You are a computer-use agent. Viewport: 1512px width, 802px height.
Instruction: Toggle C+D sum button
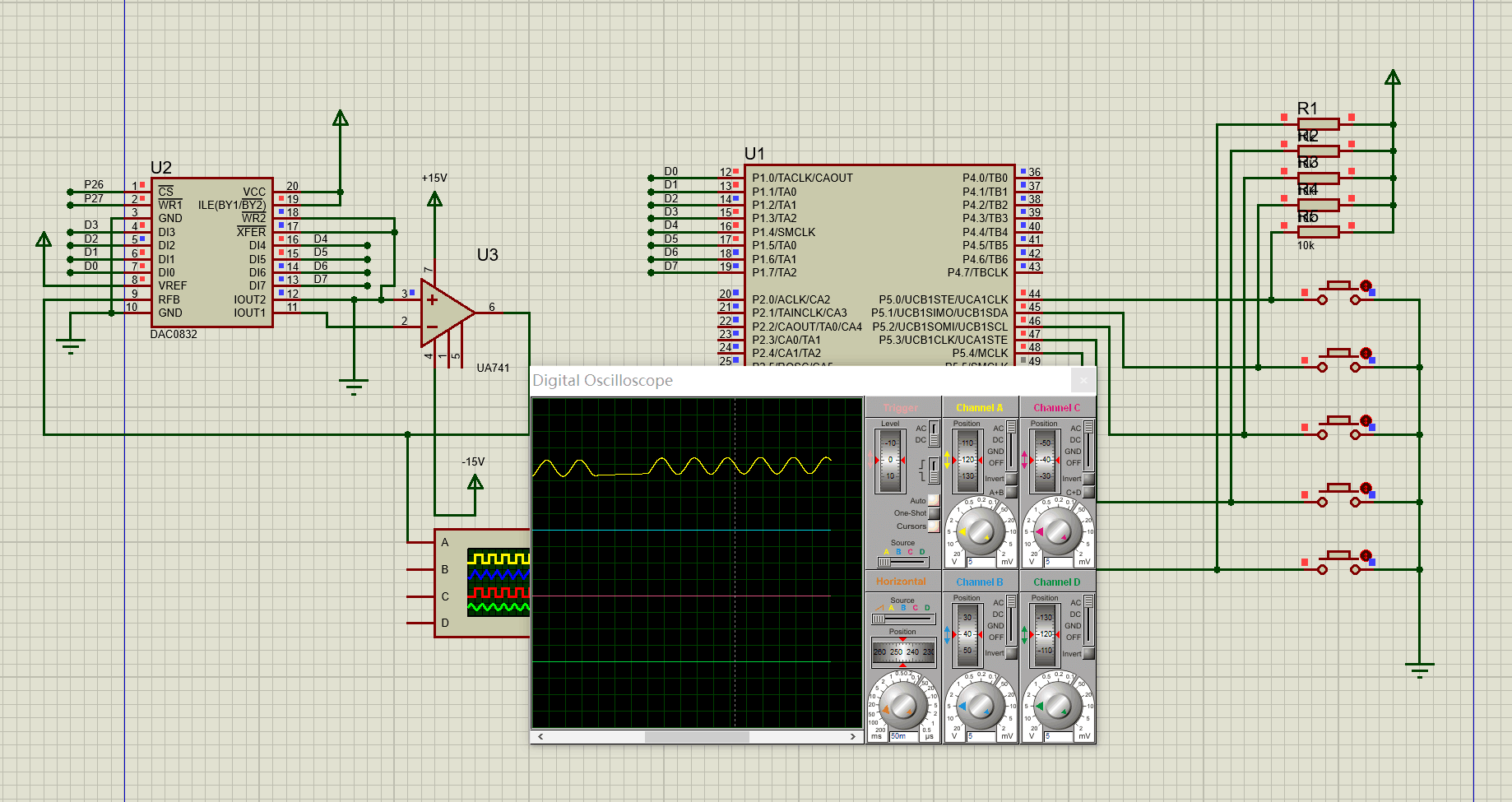[1088, 492]
